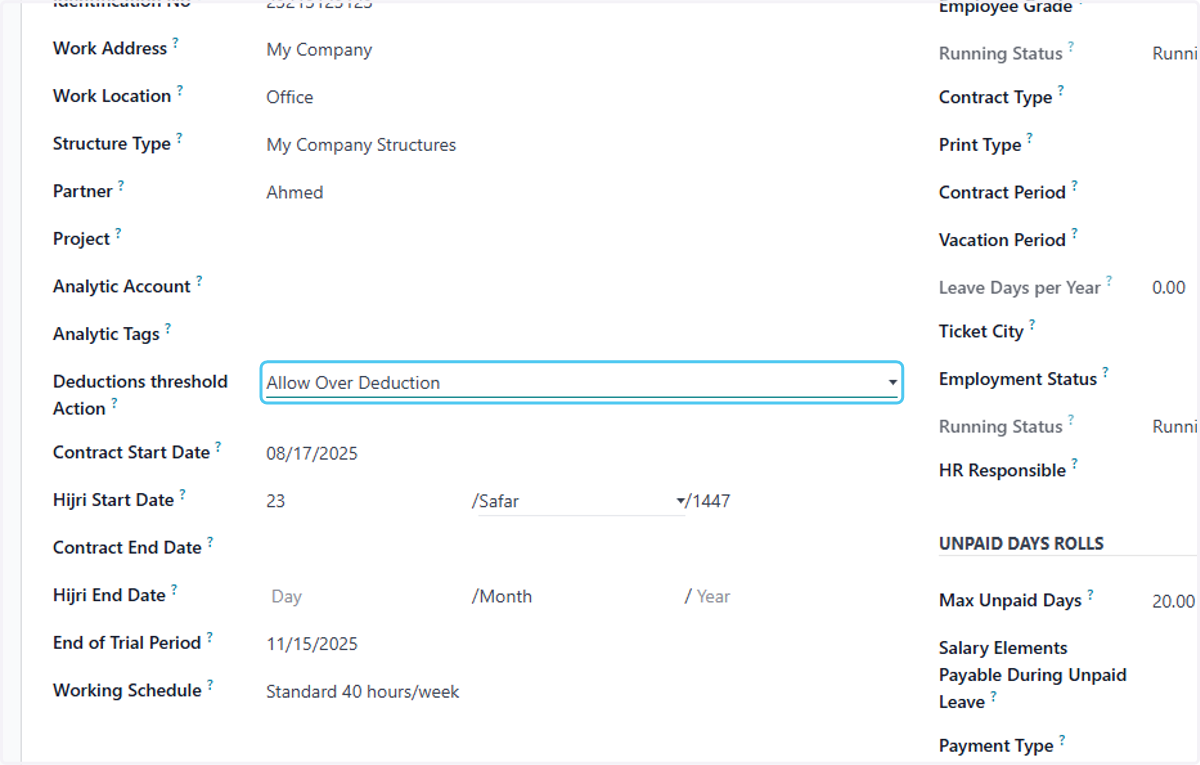
Task: Show help tooltip for Partner
Action: pos(121,185)
